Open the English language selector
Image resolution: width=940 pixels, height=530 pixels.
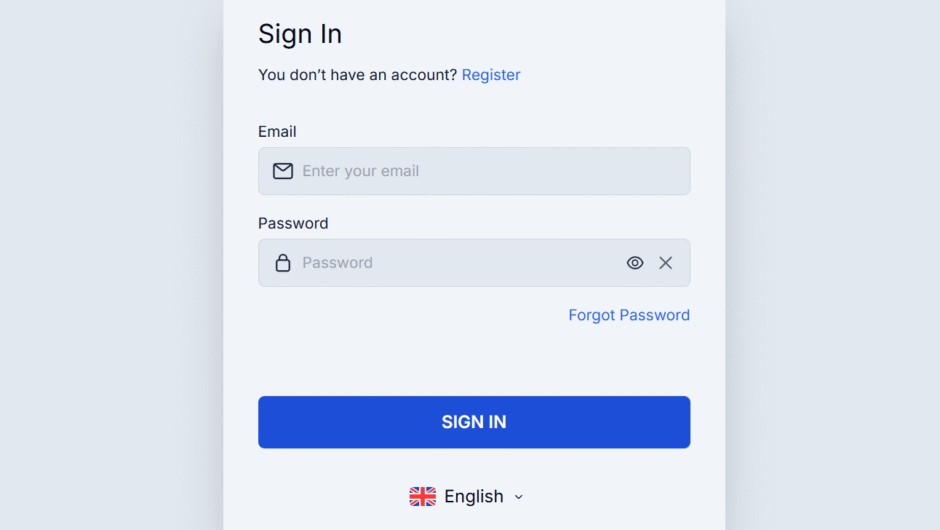[473, 497]
